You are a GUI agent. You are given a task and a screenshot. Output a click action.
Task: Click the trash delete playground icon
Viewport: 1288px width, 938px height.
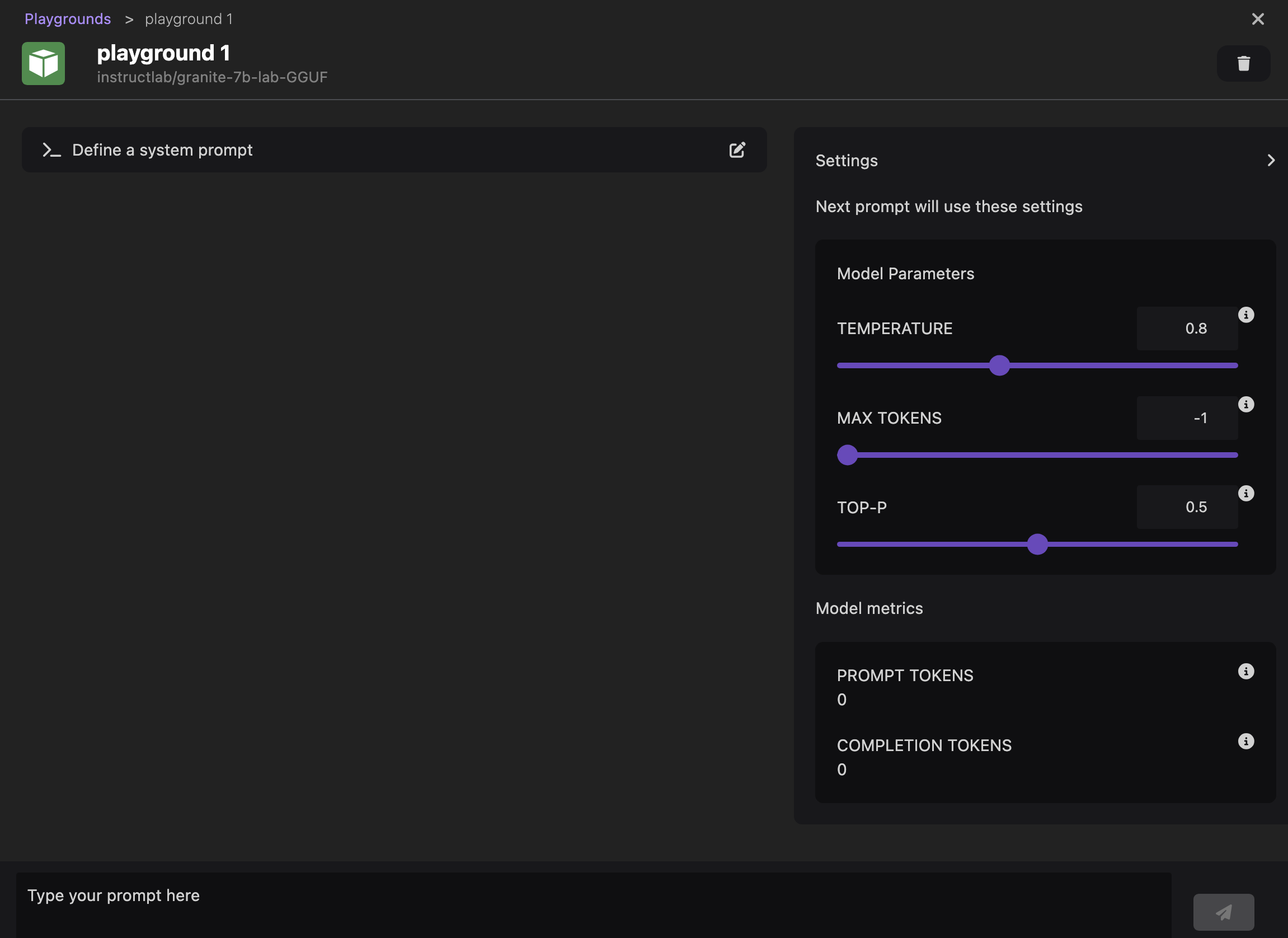coord(1243,64)
